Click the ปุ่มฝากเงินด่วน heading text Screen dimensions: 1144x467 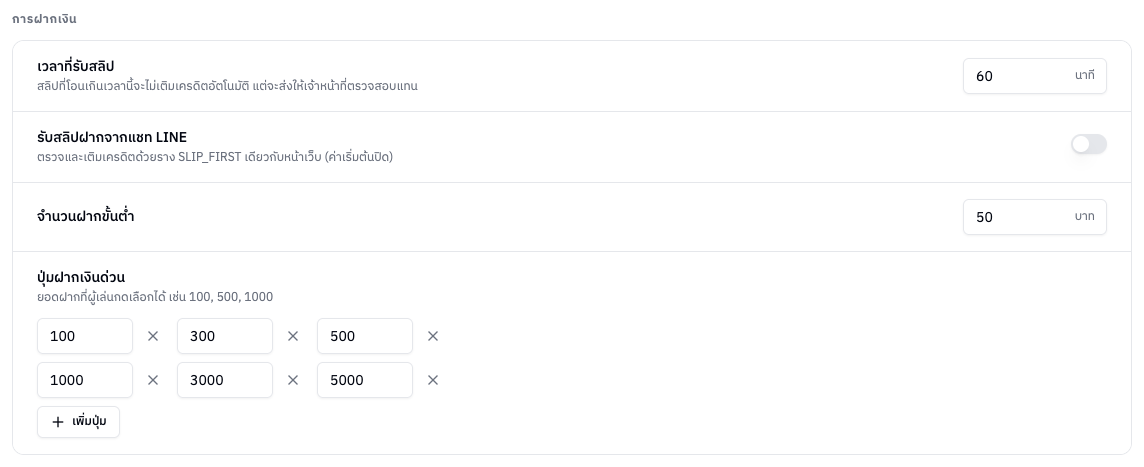[x=81, y=277]
